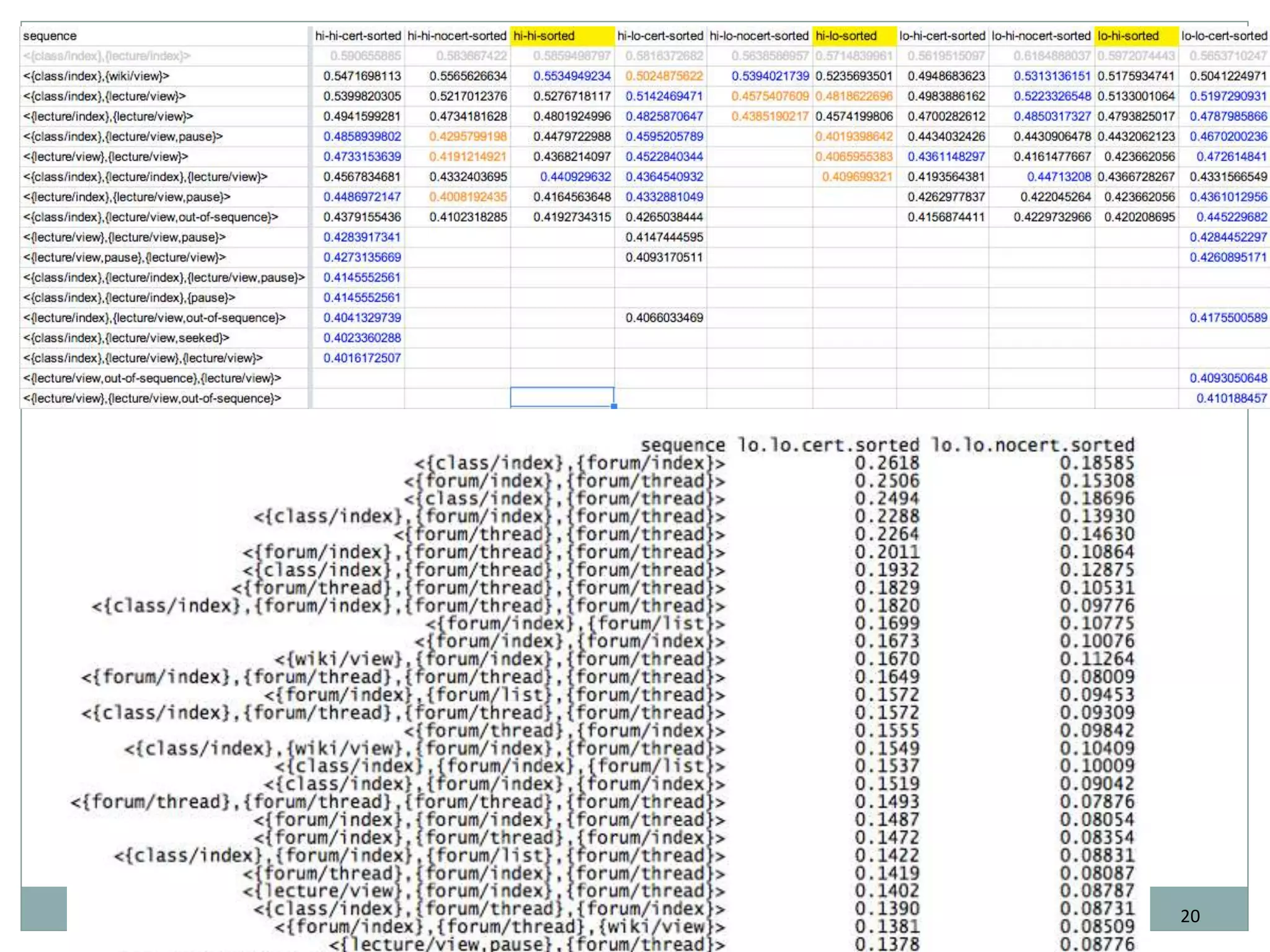
Task: Select the 'lo-hi-nocert-sorted' header cell
Action: 1041,36
